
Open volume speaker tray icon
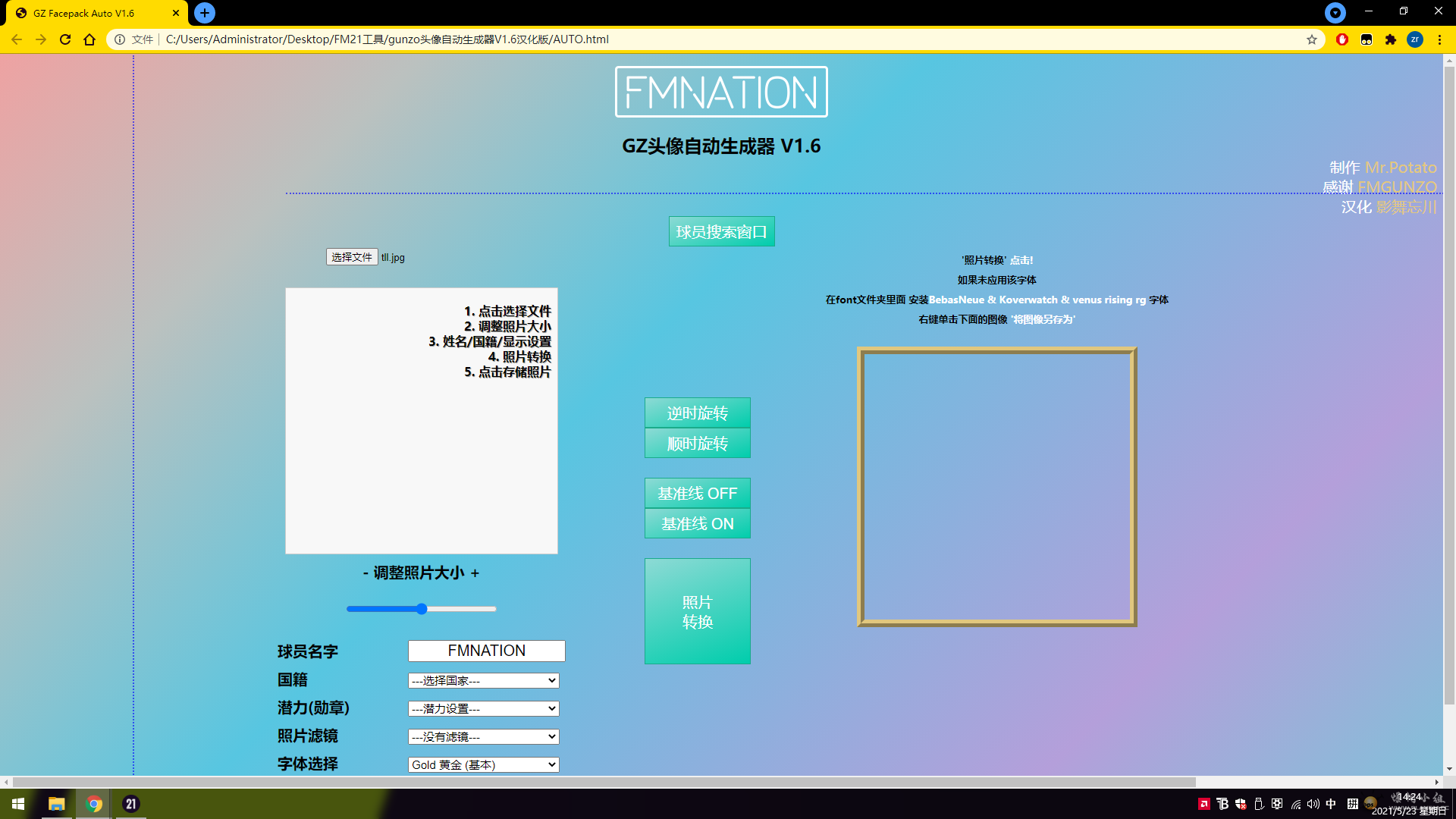tap(1313, 804)
